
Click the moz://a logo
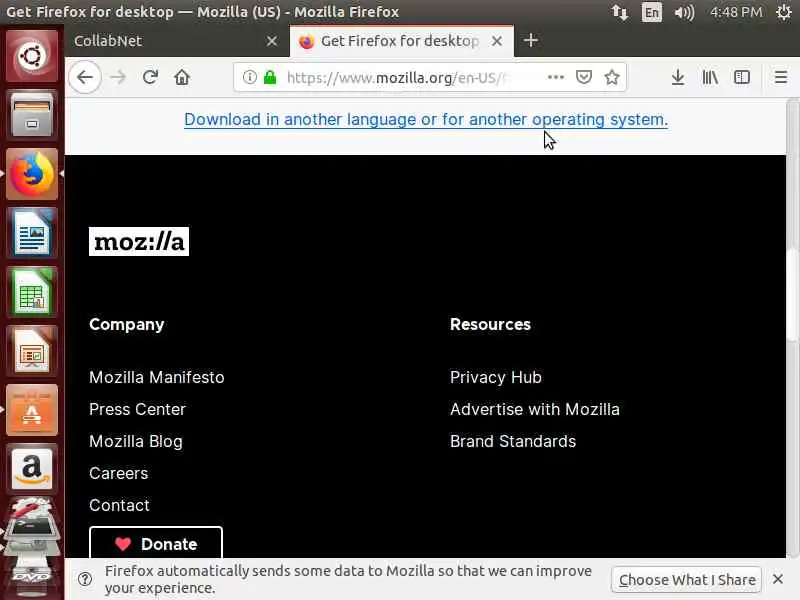139,241
